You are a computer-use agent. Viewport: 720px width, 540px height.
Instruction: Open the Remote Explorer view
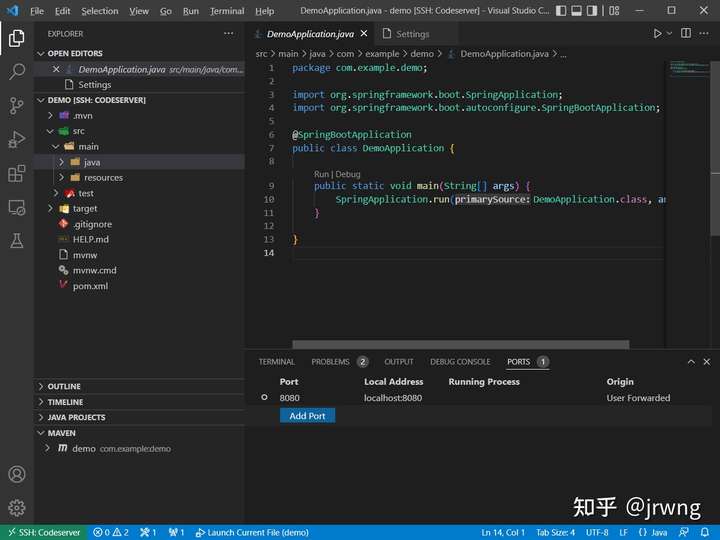pyautogui.click(x=17, y=208)
